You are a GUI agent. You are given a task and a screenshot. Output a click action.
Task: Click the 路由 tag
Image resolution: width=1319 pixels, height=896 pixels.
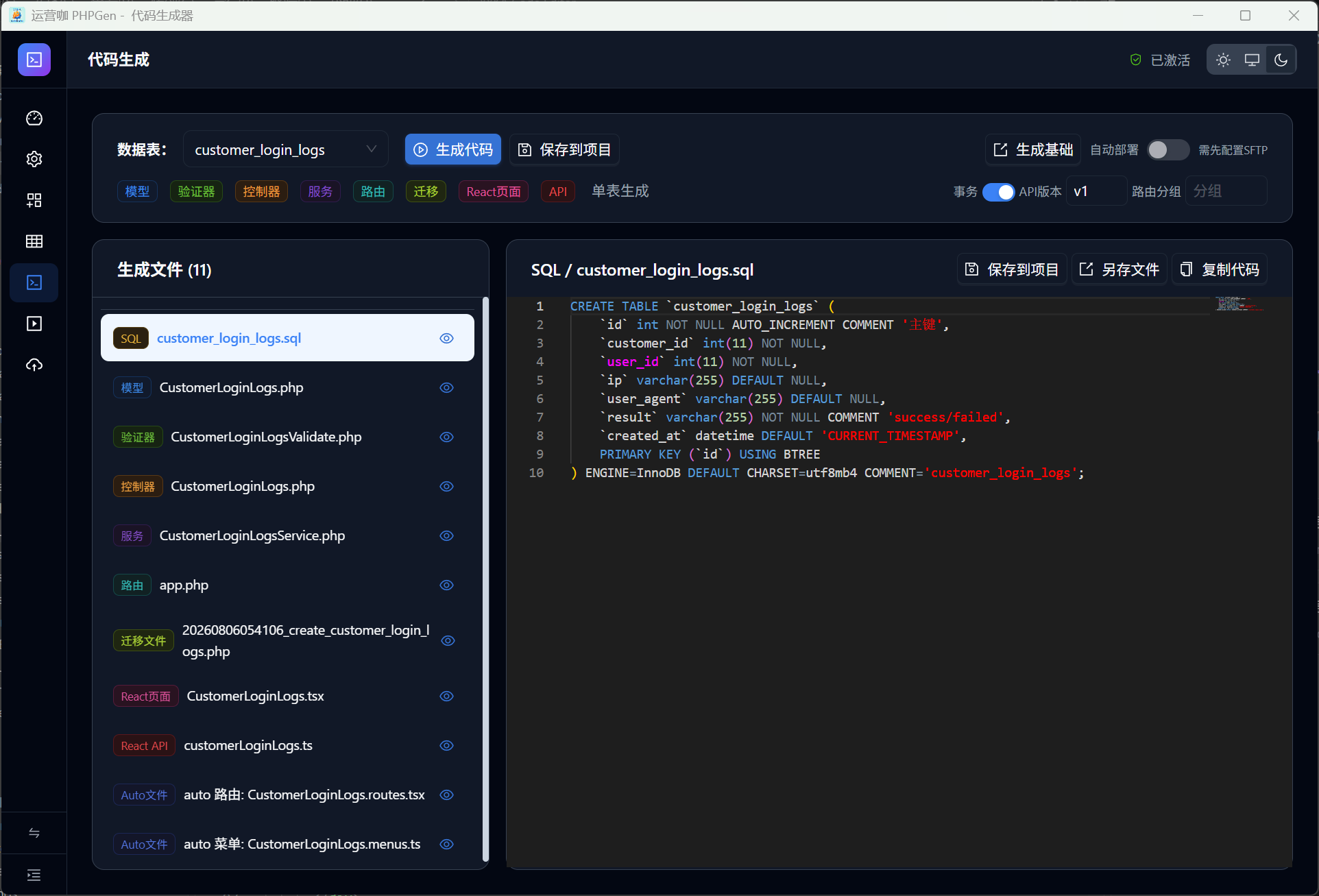[x=373, y=192]
